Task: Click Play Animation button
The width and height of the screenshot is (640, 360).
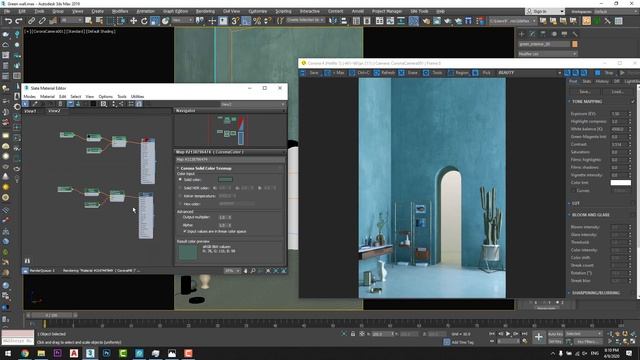Action: click(508, 334)
